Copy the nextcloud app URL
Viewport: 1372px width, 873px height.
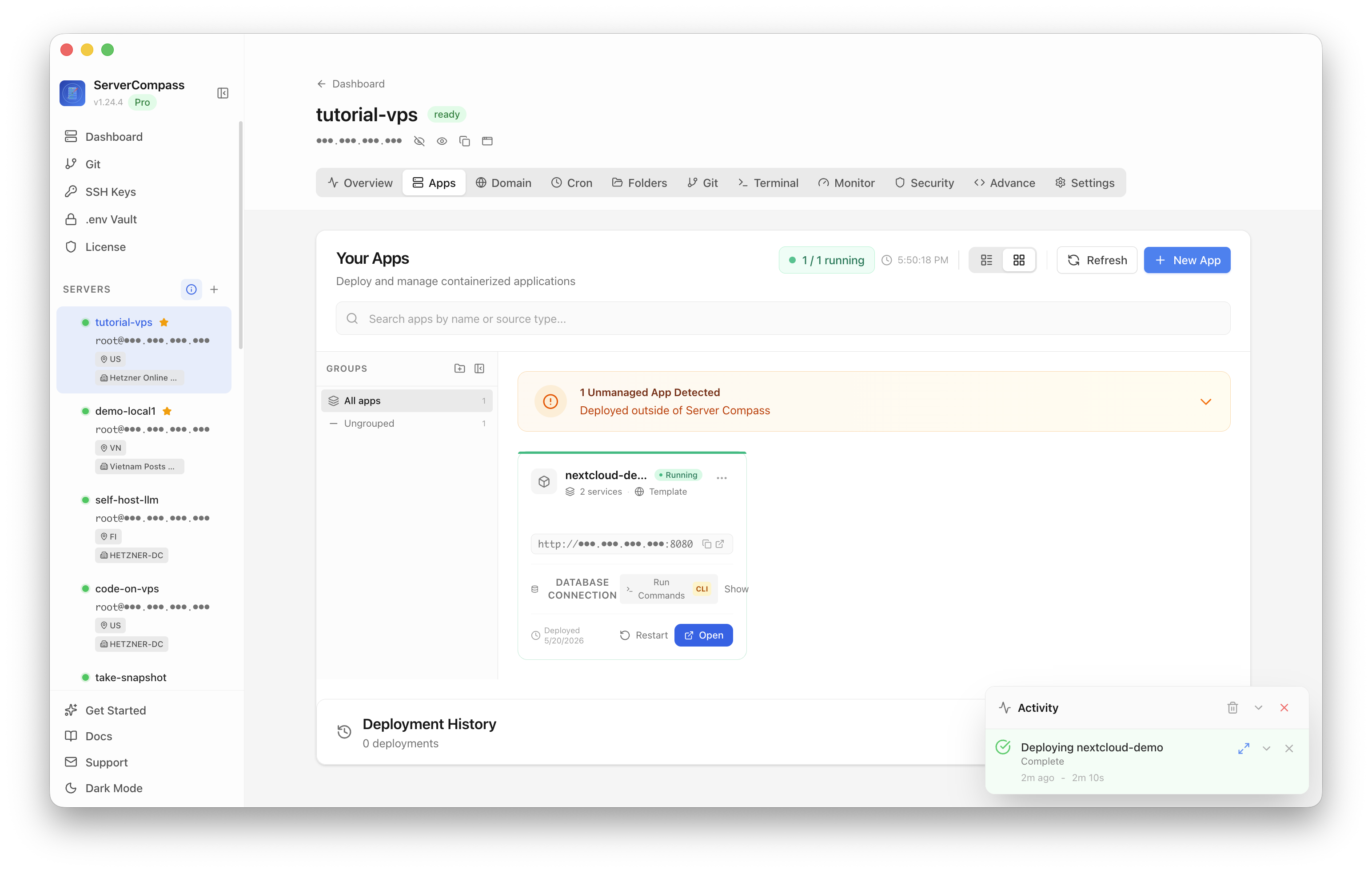(x=706, y=544)
